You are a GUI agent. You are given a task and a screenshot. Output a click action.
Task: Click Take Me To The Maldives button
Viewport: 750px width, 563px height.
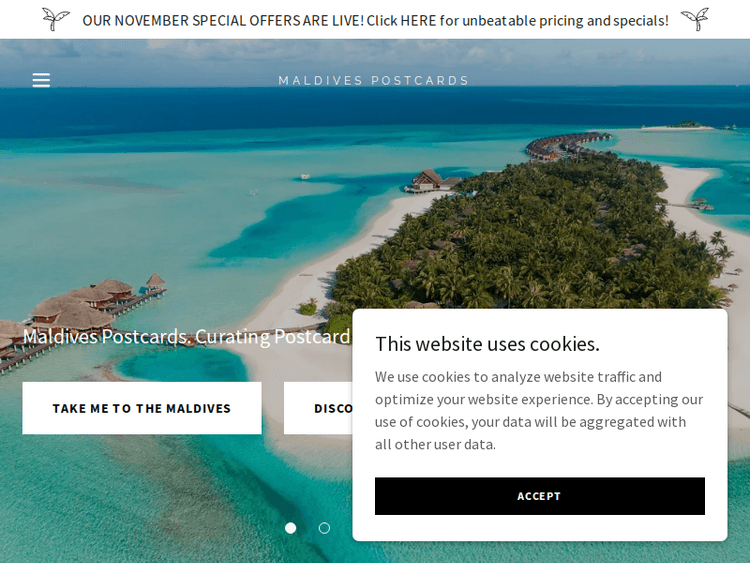click(142, 408)
